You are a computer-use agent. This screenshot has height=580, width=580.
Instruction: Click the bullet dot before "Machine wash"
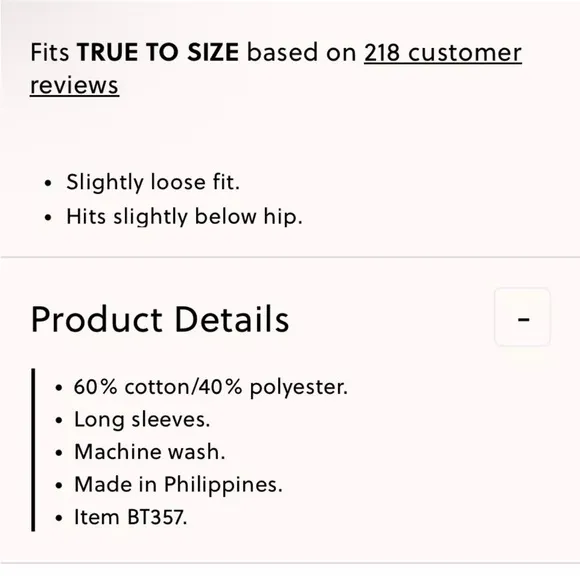pyautogui.click(x=59, y=453)
